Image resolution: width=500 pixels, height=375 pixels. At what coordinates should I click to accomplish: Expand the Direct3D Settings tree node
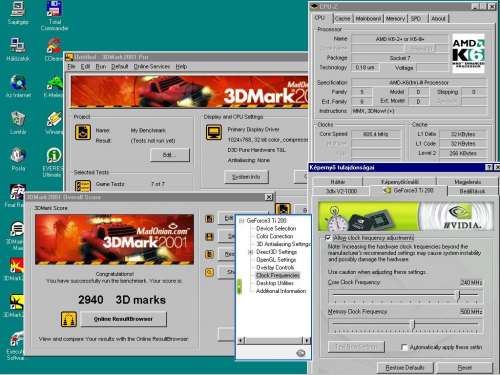250,252
